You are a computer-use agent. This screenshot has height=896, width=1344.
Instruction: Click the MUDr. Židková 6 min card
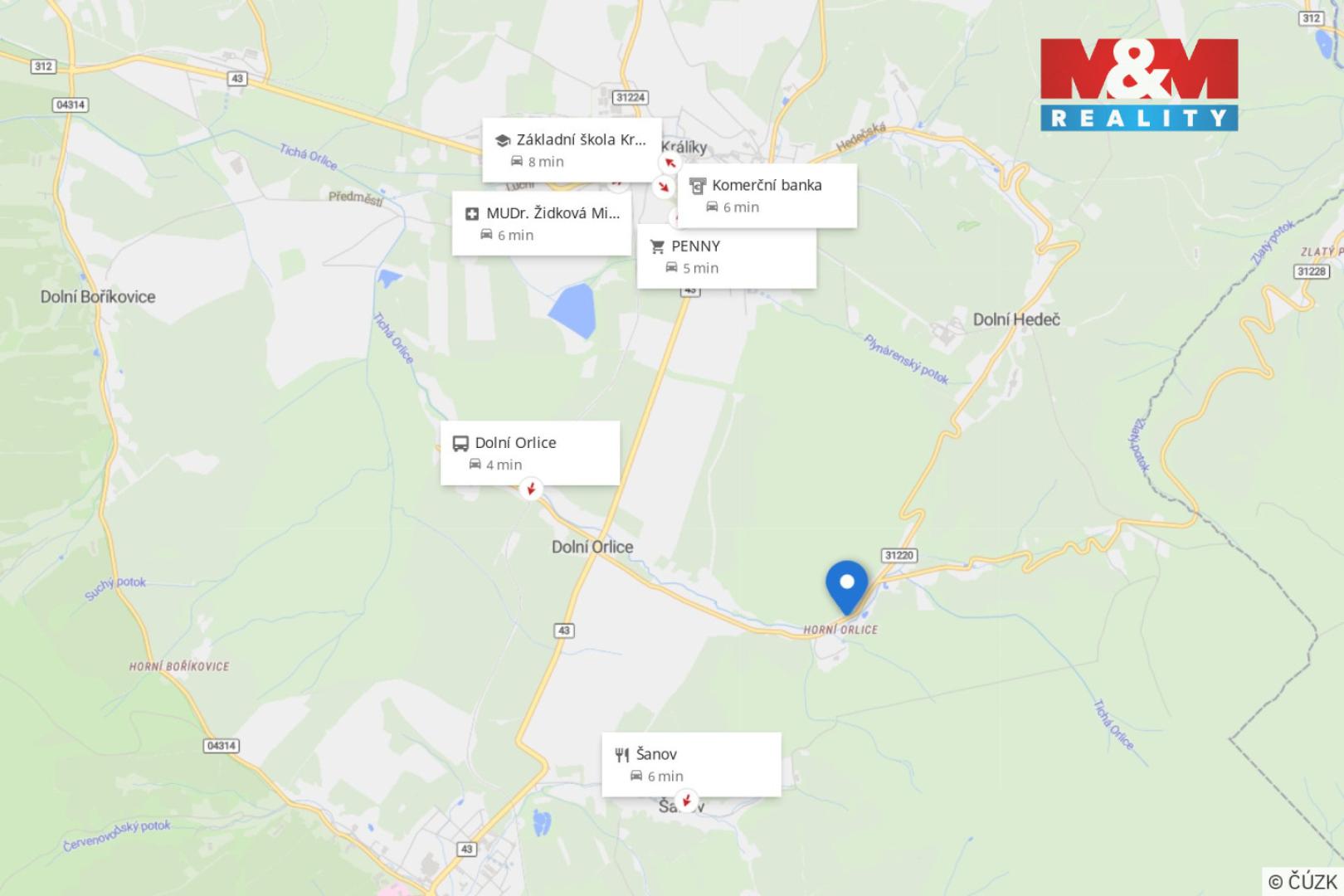tap(542, 224)
